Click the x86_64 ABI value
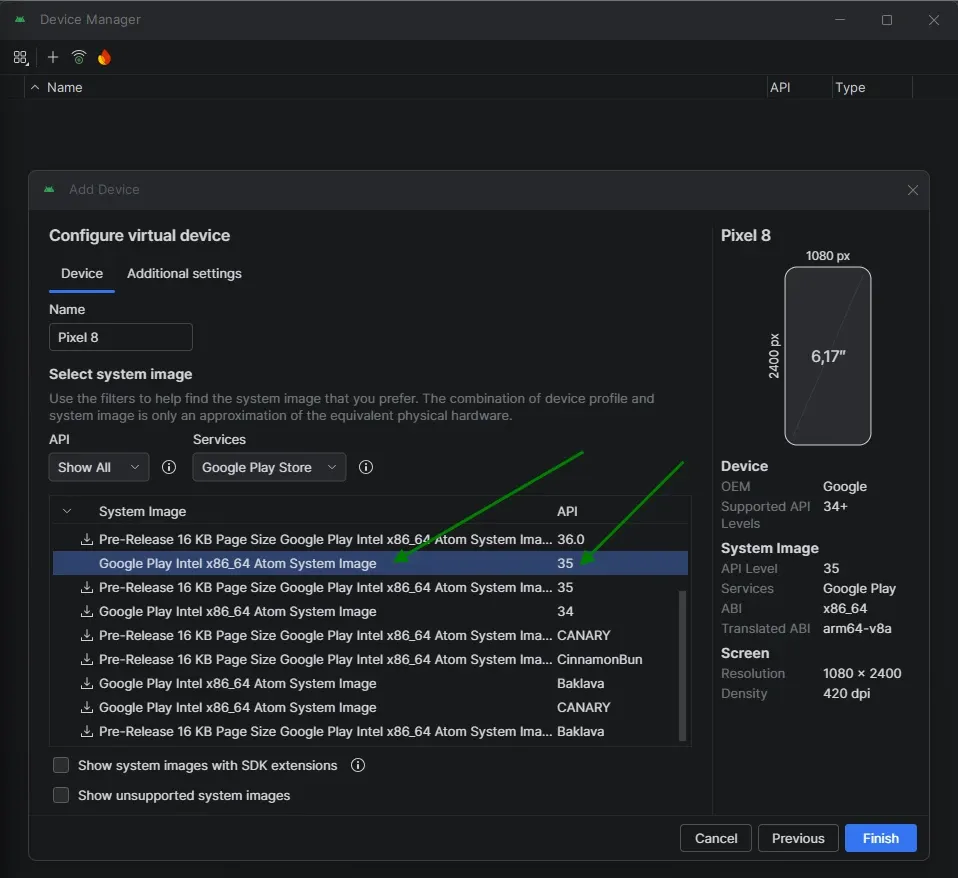The width and height of the screenshot is (958, 878). point(844,608)
